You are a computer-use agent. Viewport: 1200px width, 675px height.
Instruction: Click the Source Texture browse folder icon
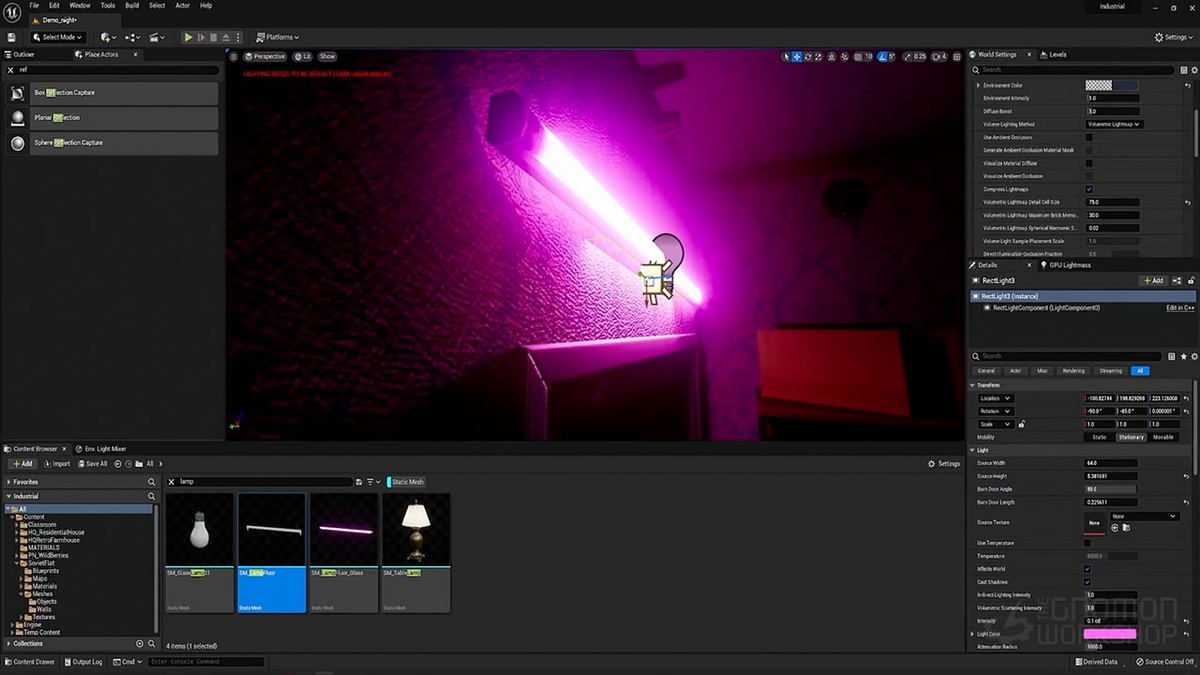pyautogui.click(x=1125, y=527)
